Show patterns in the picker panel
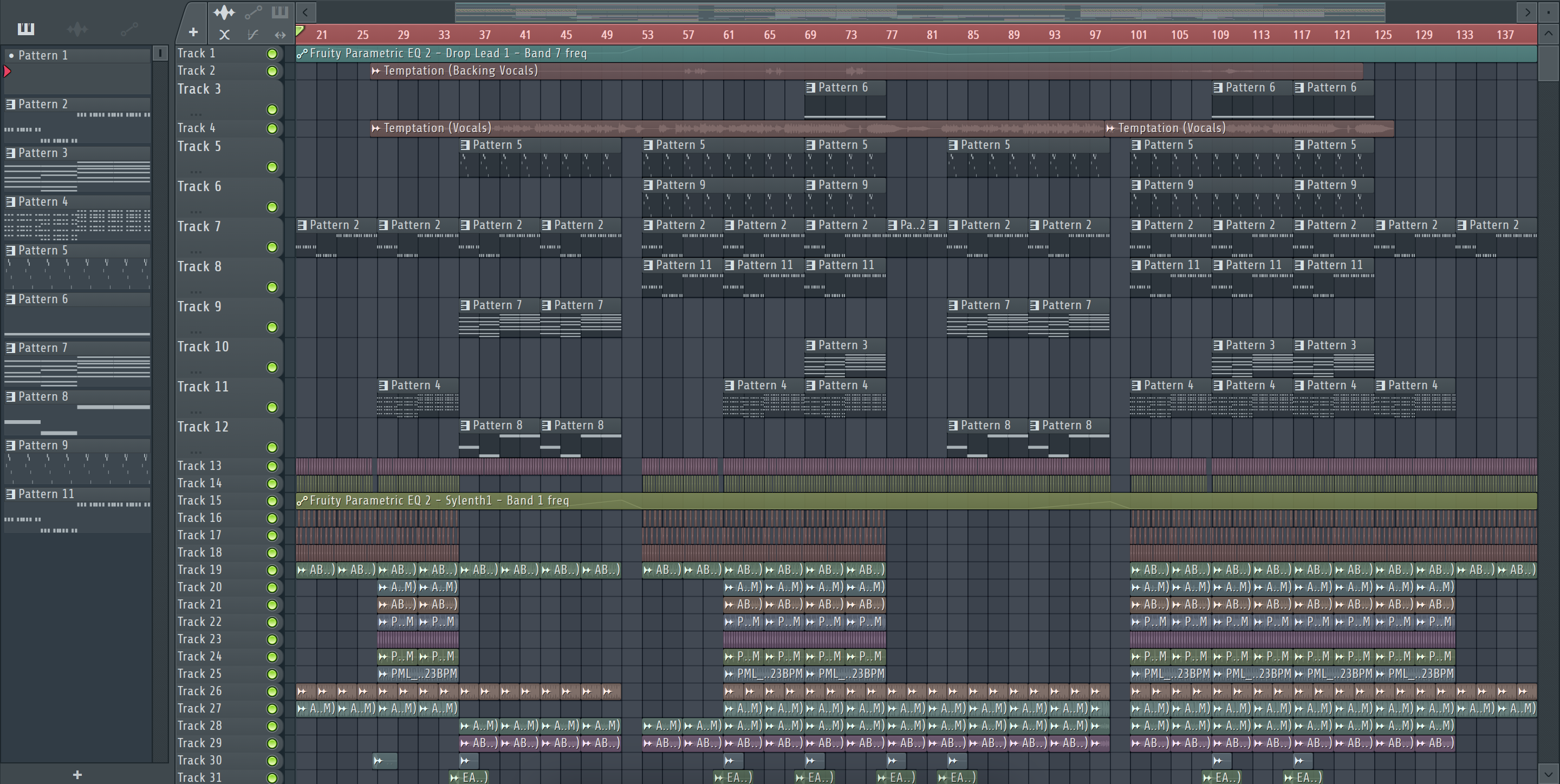Viewport: 1560px width, 784px height. pos(26,29)
